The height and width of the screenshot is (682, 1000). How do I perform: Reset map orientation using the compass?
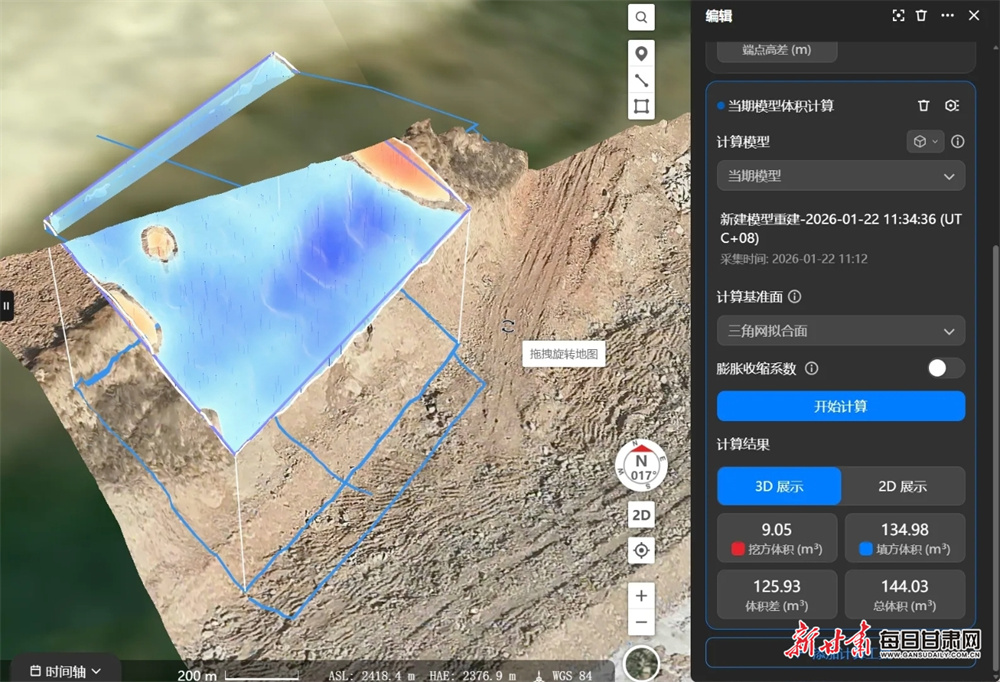pos(641,463)
